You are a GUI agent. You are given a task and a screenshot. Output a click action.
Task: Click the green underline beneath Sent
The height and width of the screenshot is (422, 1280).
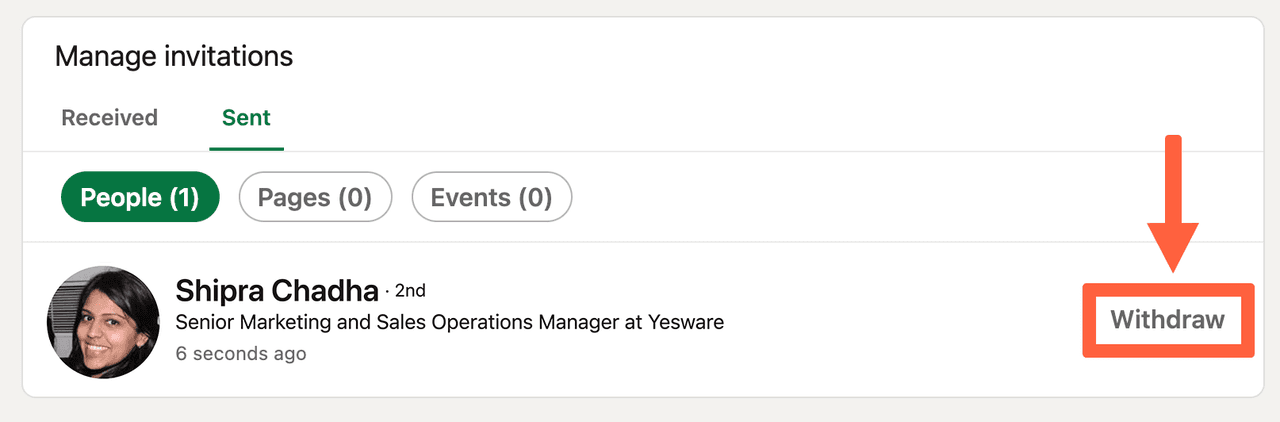tap(246, 149)
